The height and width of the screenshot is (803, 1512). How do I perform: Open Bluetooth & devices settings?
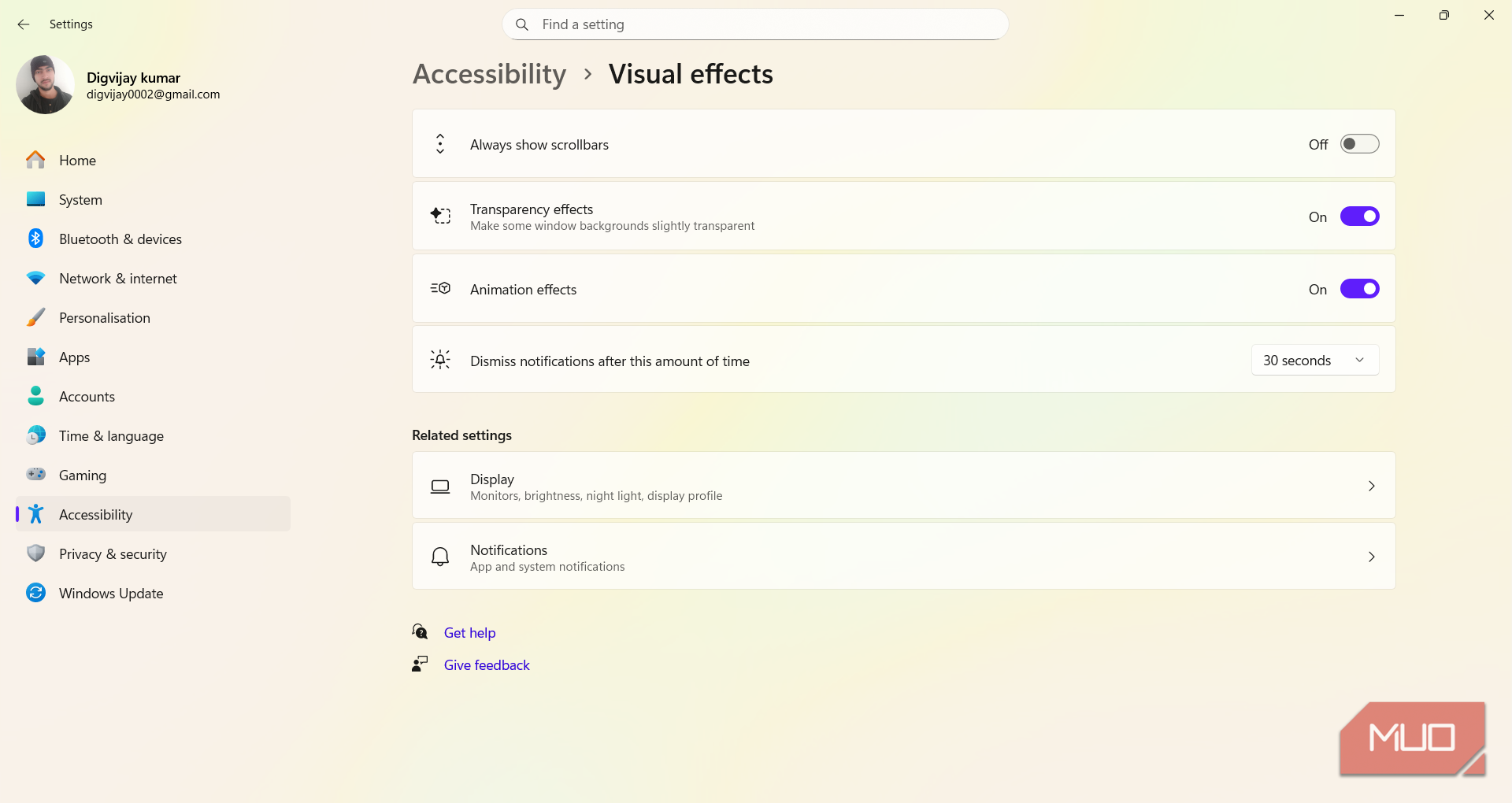[x=153, y=239]
